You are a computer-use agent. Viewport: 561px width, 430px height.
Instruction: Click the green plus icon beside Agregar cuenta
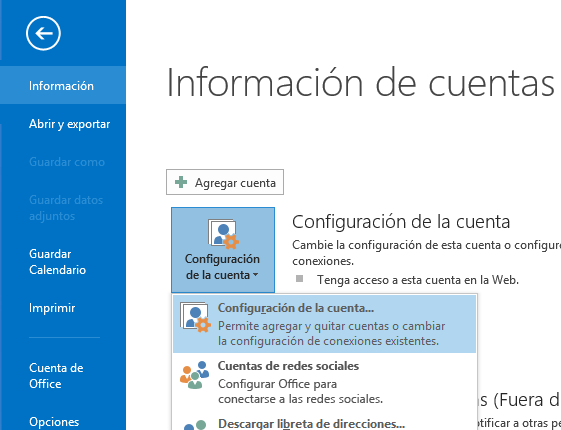click(181, 182)
